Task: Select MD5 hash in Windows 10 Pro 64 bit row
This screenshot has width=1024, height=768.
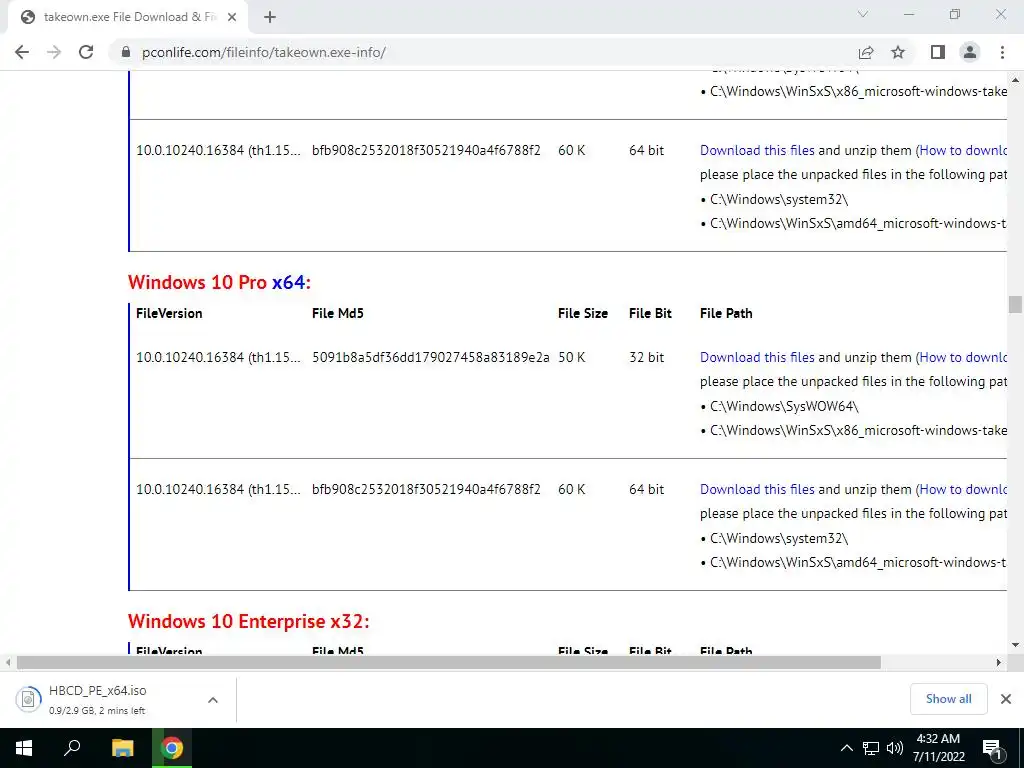Action: (426, 489)
